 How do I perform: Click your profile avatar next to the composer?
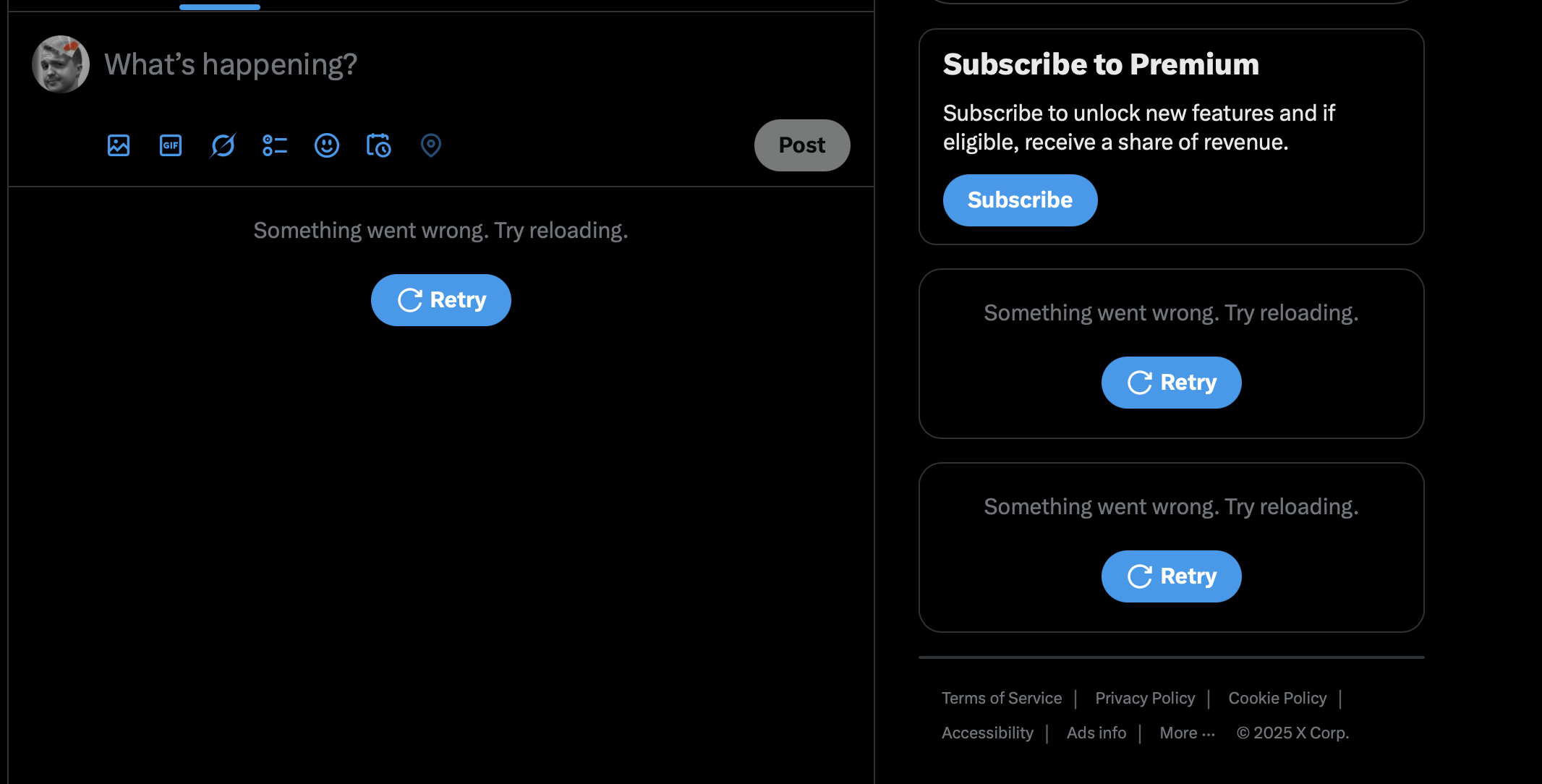(61, 64)
